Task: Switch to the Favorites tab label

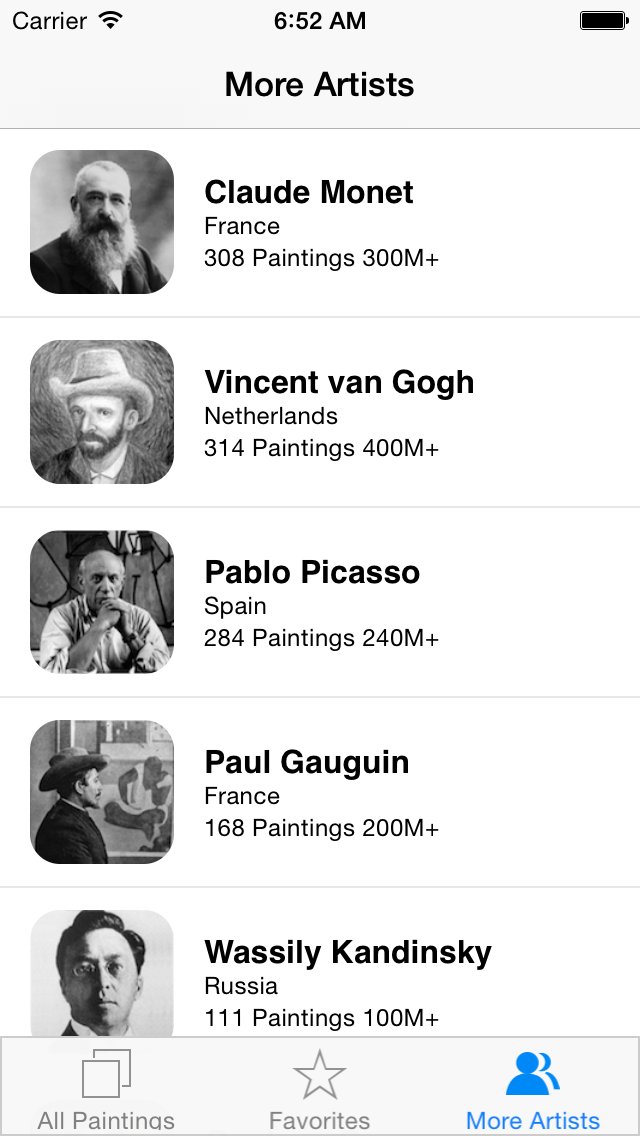Action: pyautogui.click(x=320, y=1121)
